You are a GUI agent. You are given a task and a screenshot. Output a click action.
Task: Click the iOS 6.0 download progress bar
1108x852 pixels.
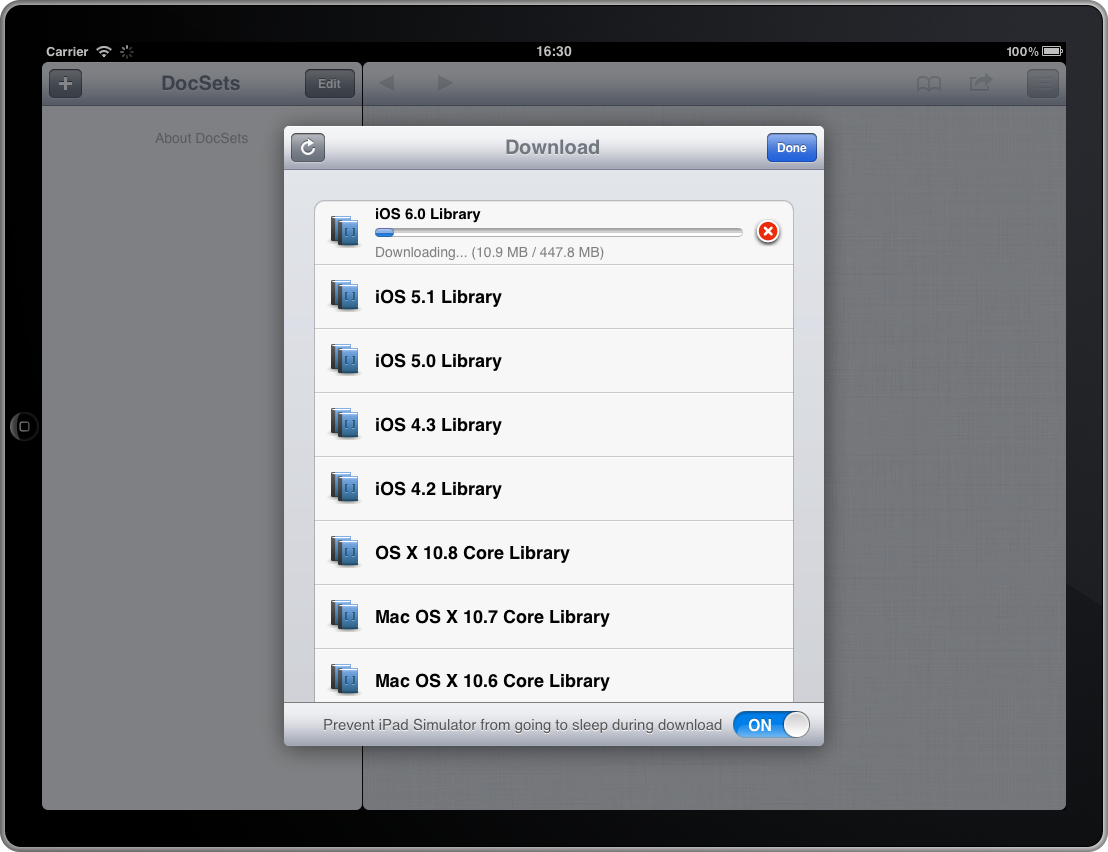pyautogui.click(x=558, y=232)
